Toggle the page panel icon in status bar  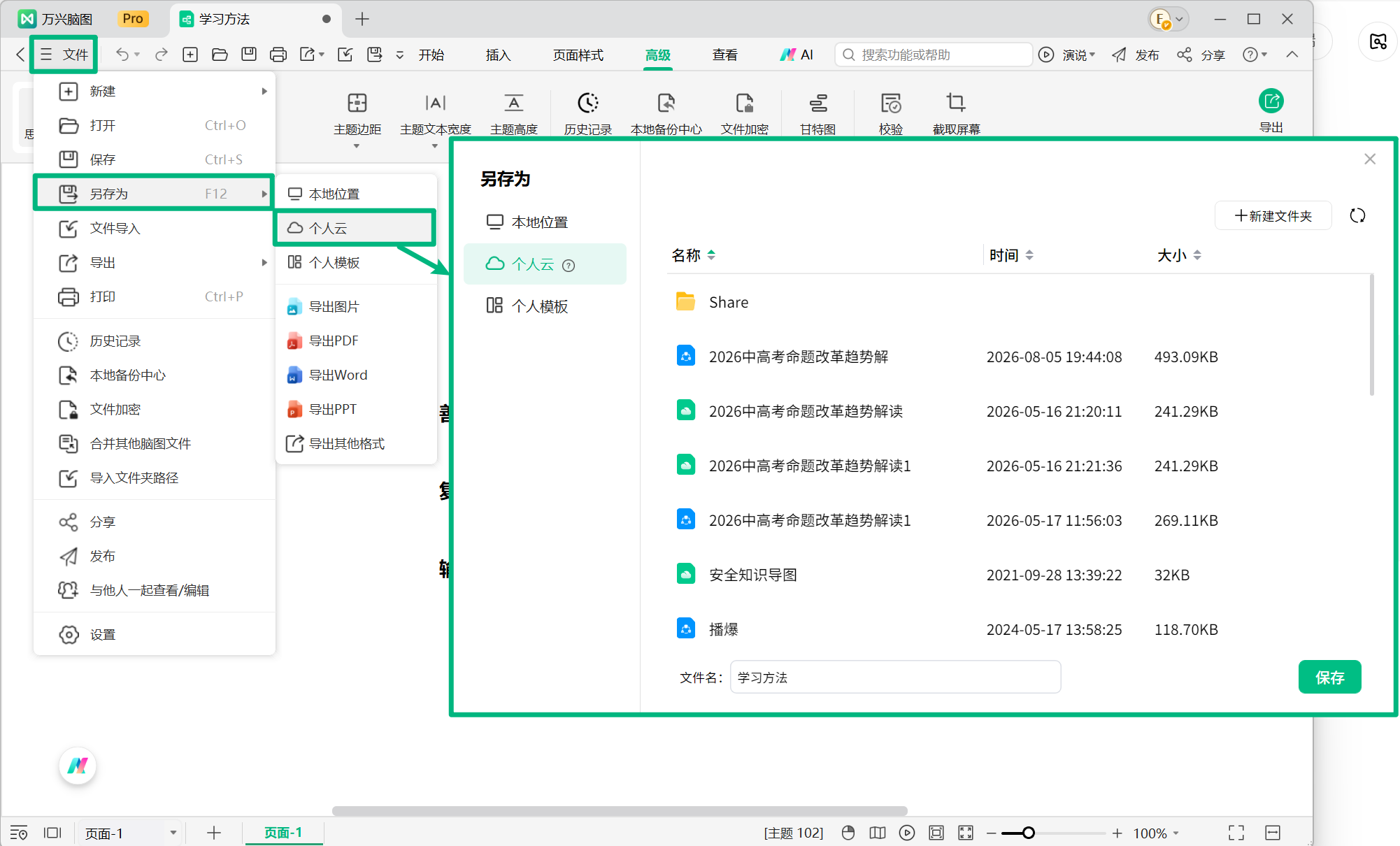[x=52, y=833]
